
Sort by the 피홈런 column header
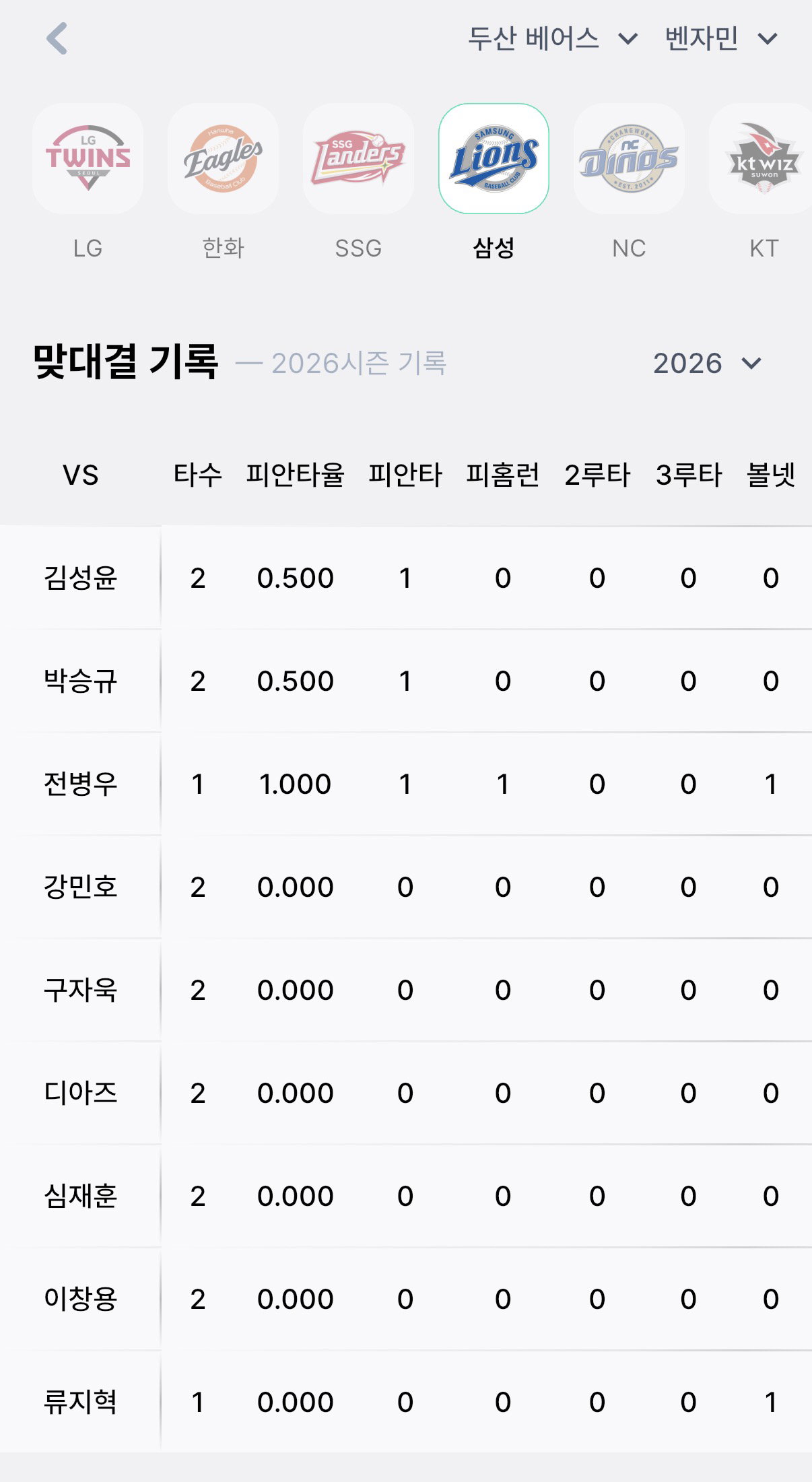point(503,475)
